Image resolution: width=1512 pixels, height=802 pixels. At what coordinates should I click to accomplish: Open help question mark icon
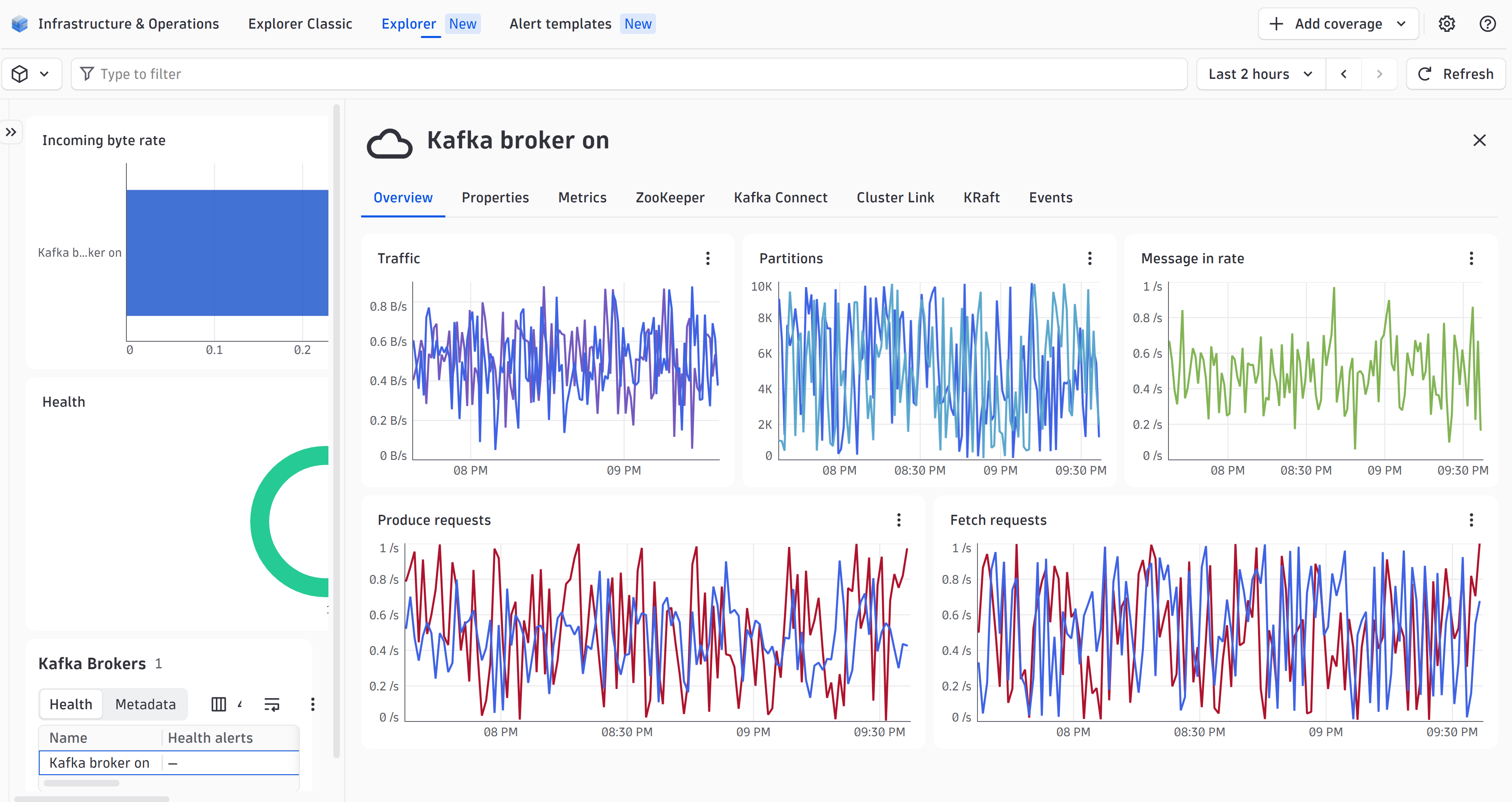[x=1487, y=24]
